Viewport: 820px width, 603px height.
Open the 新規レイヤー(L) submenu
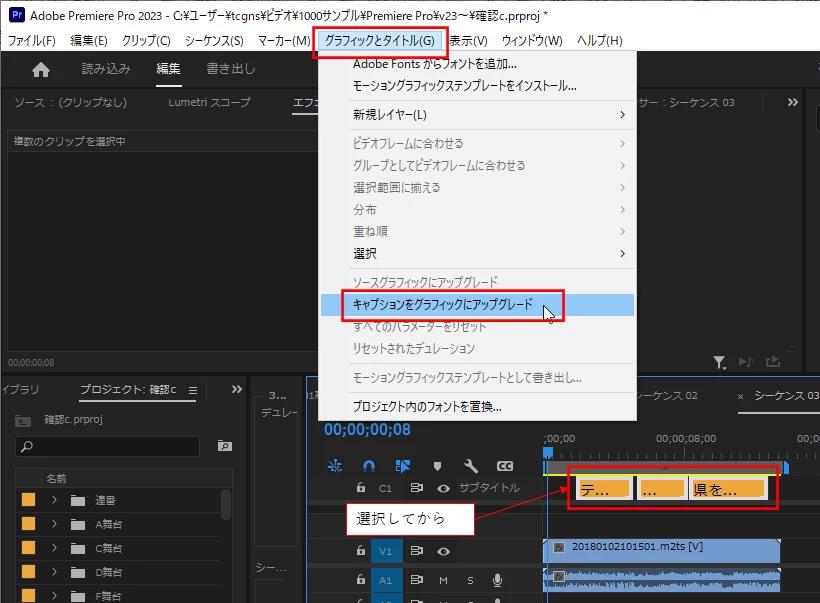click(x=477, y=115)
